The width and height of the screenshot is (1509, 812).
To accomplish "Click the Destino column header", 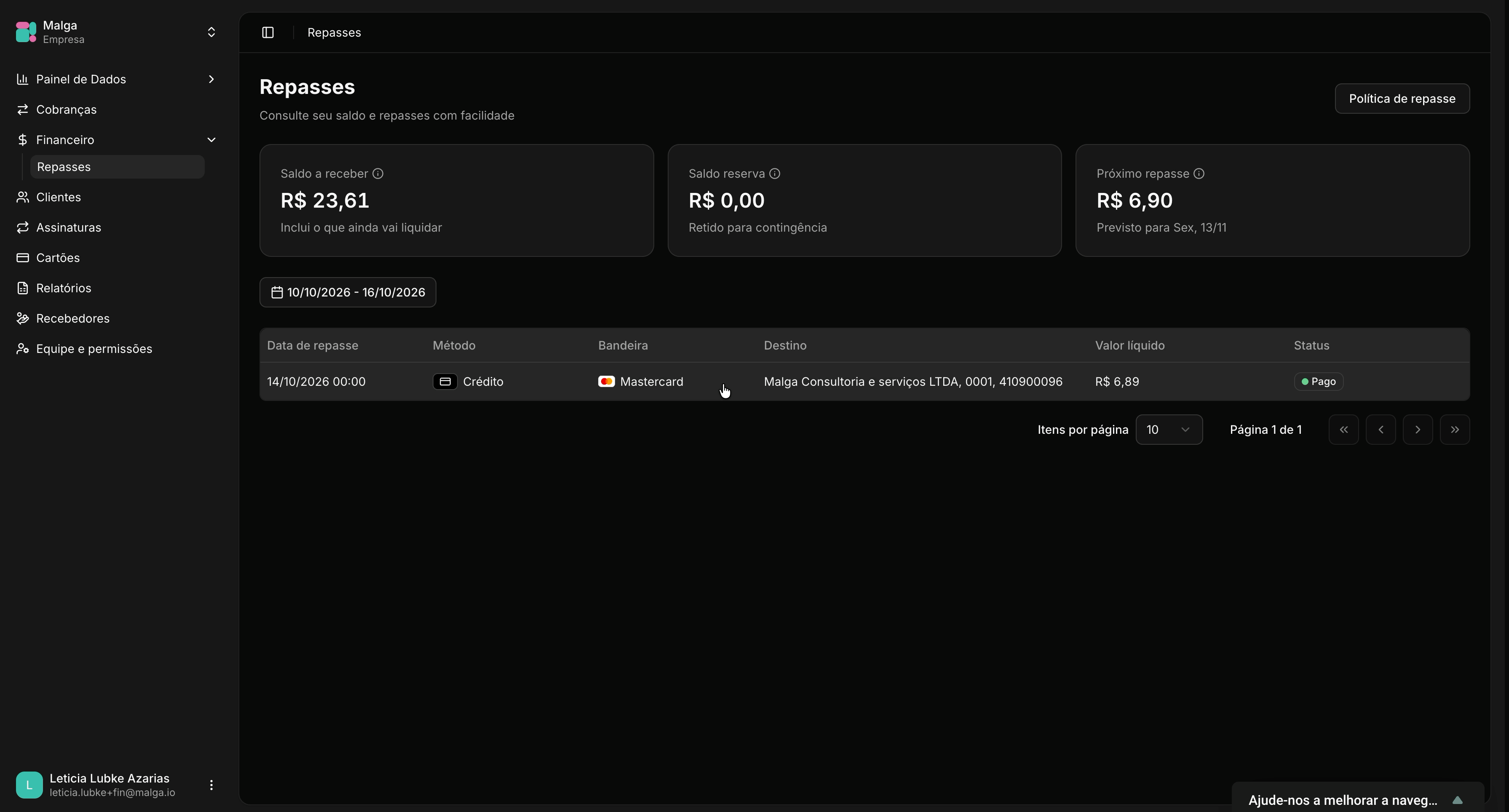I will [785, 345].
